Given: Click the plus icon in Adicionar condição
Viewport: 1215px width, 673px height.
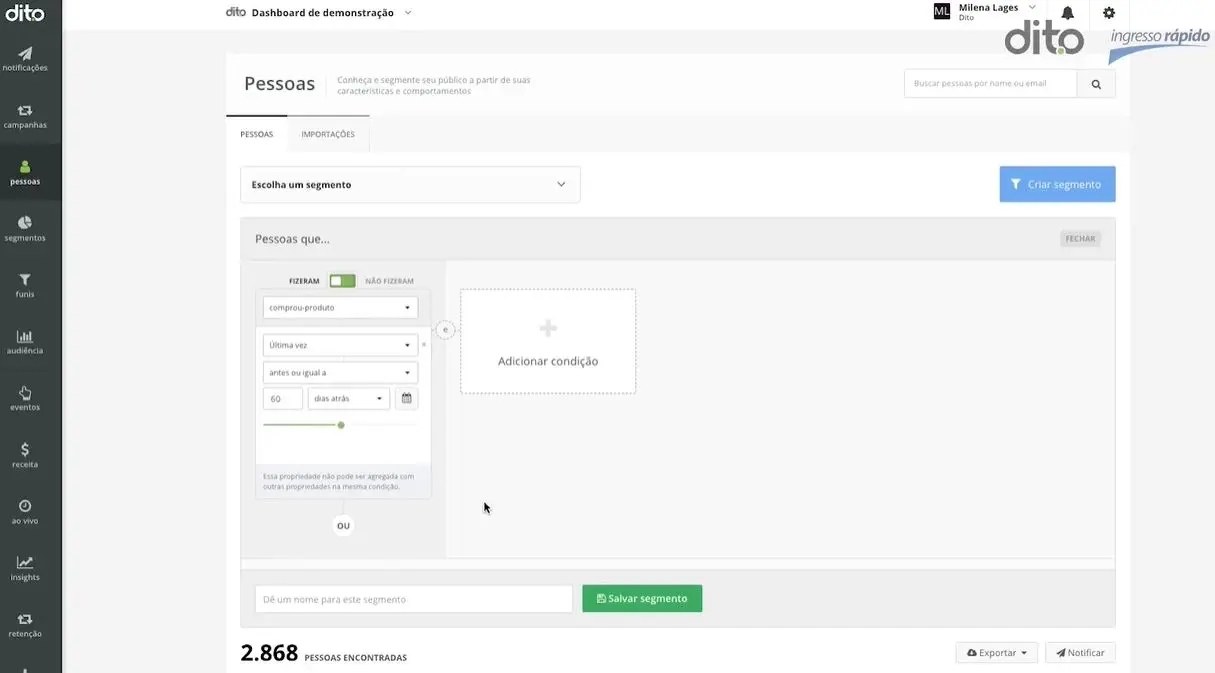Looking at the screenshot, I should [548, 328].
